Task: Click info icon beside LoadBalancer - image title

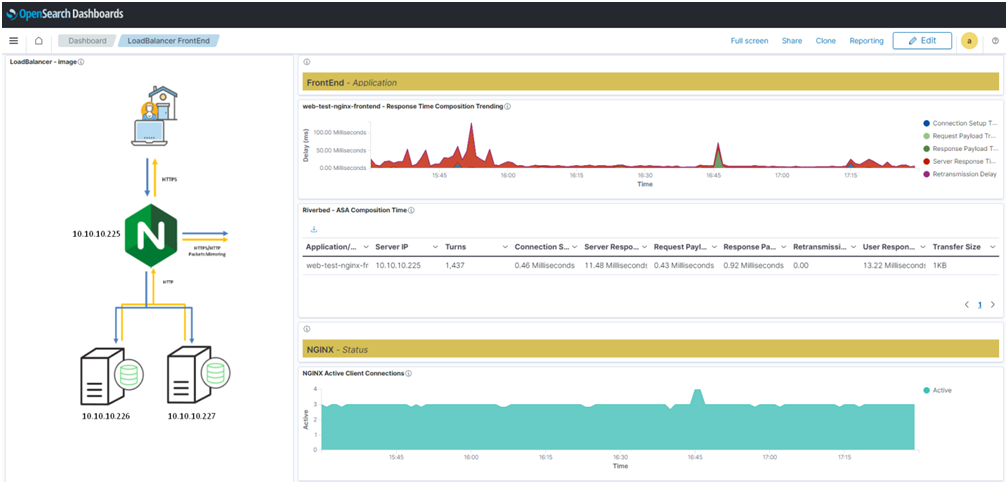Action: [x=82, y=62]
